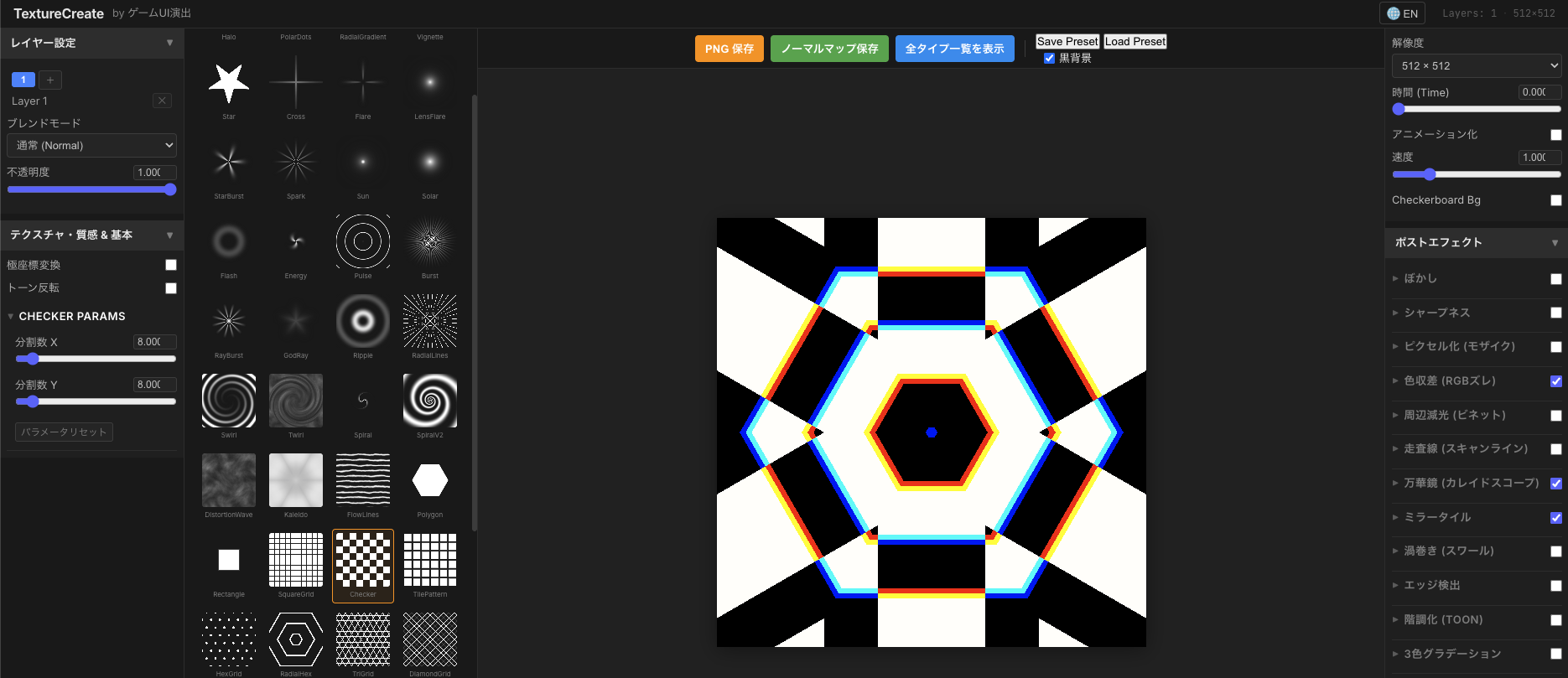Click the PNG 保存 button

[x=729, y=49]
